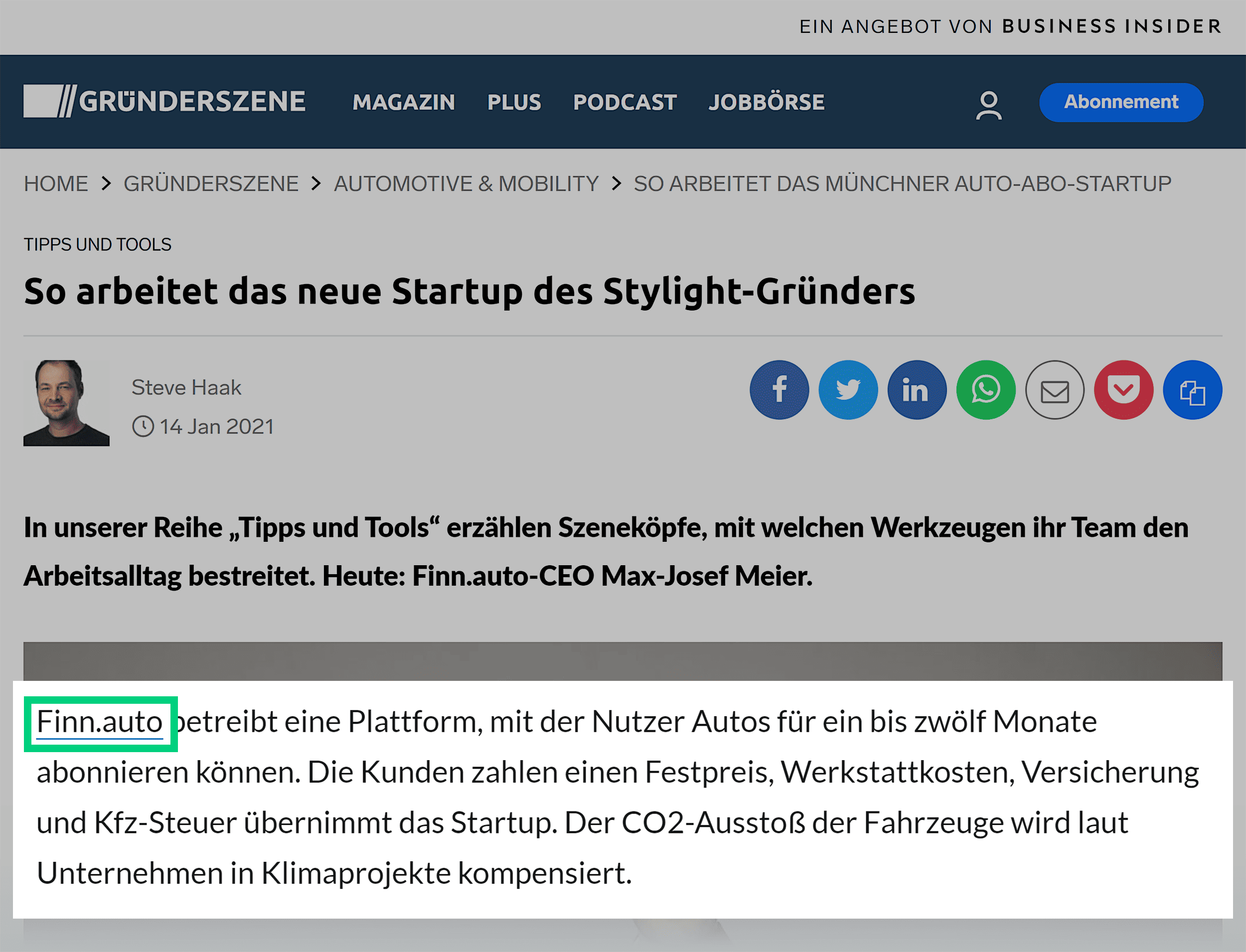1246x952 pixels.
Task: Share article via WhatsApp
Action: 986,390
